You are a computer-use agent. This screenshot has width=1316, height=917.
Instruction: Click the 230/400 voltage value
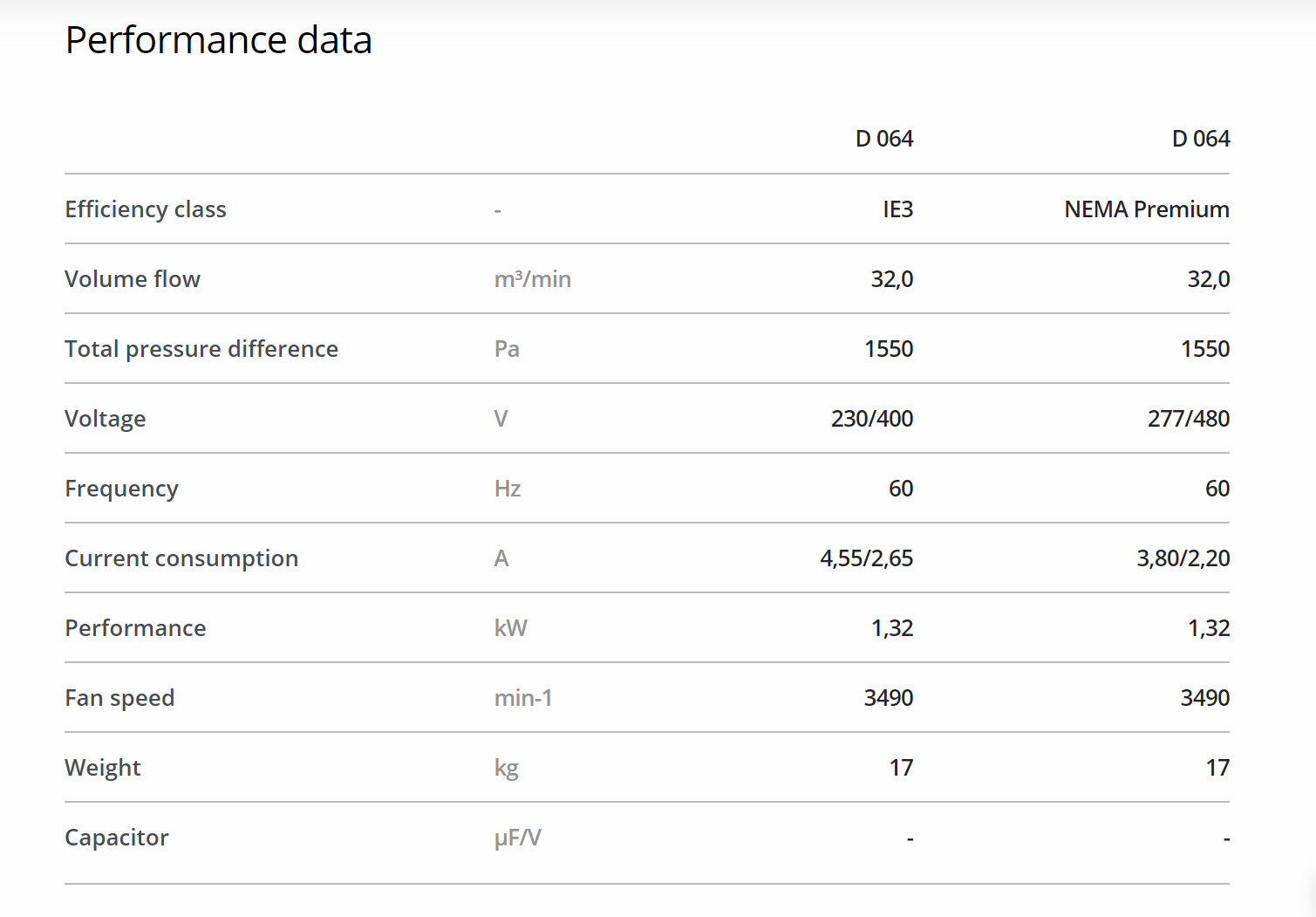(871, 419)
